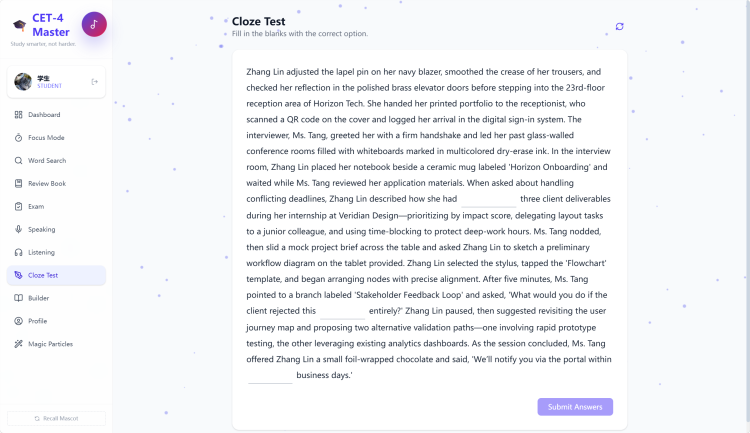Image resolution: width=750 pixels, height=433 pixels.
Task: Submit Answers for the cloze passage
Action: point(575,407)
